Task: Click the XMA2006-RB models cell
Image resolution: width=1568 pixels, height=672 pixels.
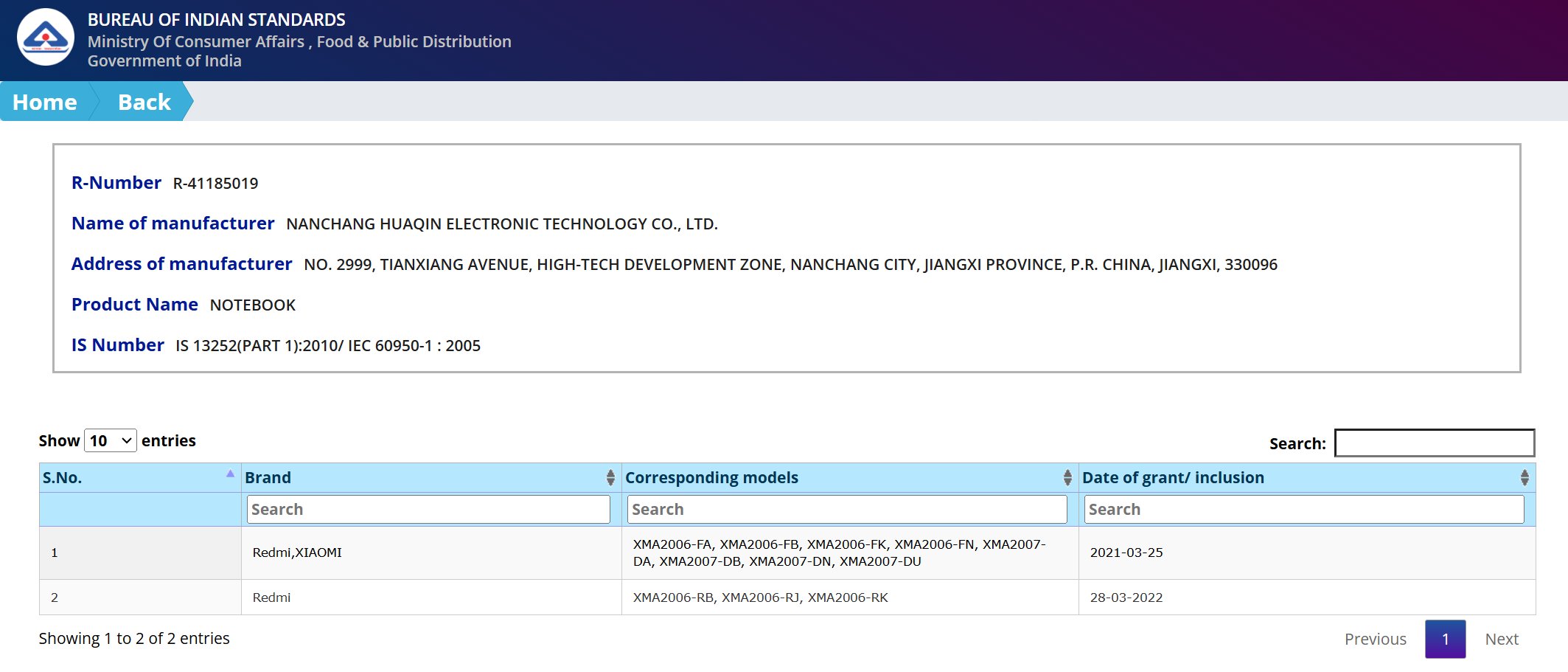Action: pos(760,597)
